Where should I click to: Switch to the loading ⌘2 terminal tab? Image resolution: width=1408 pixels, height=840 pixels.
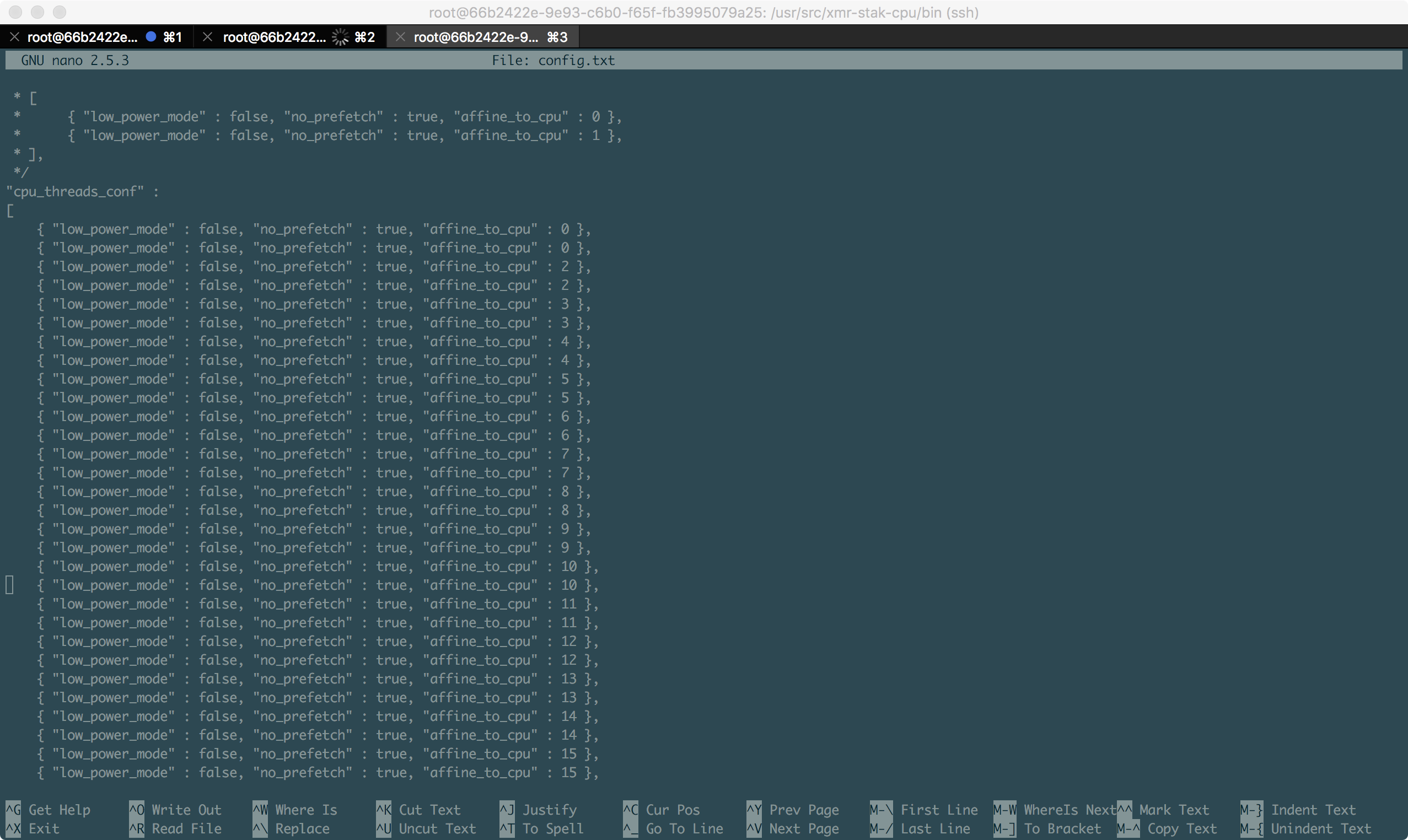click(x=277, y=37)
